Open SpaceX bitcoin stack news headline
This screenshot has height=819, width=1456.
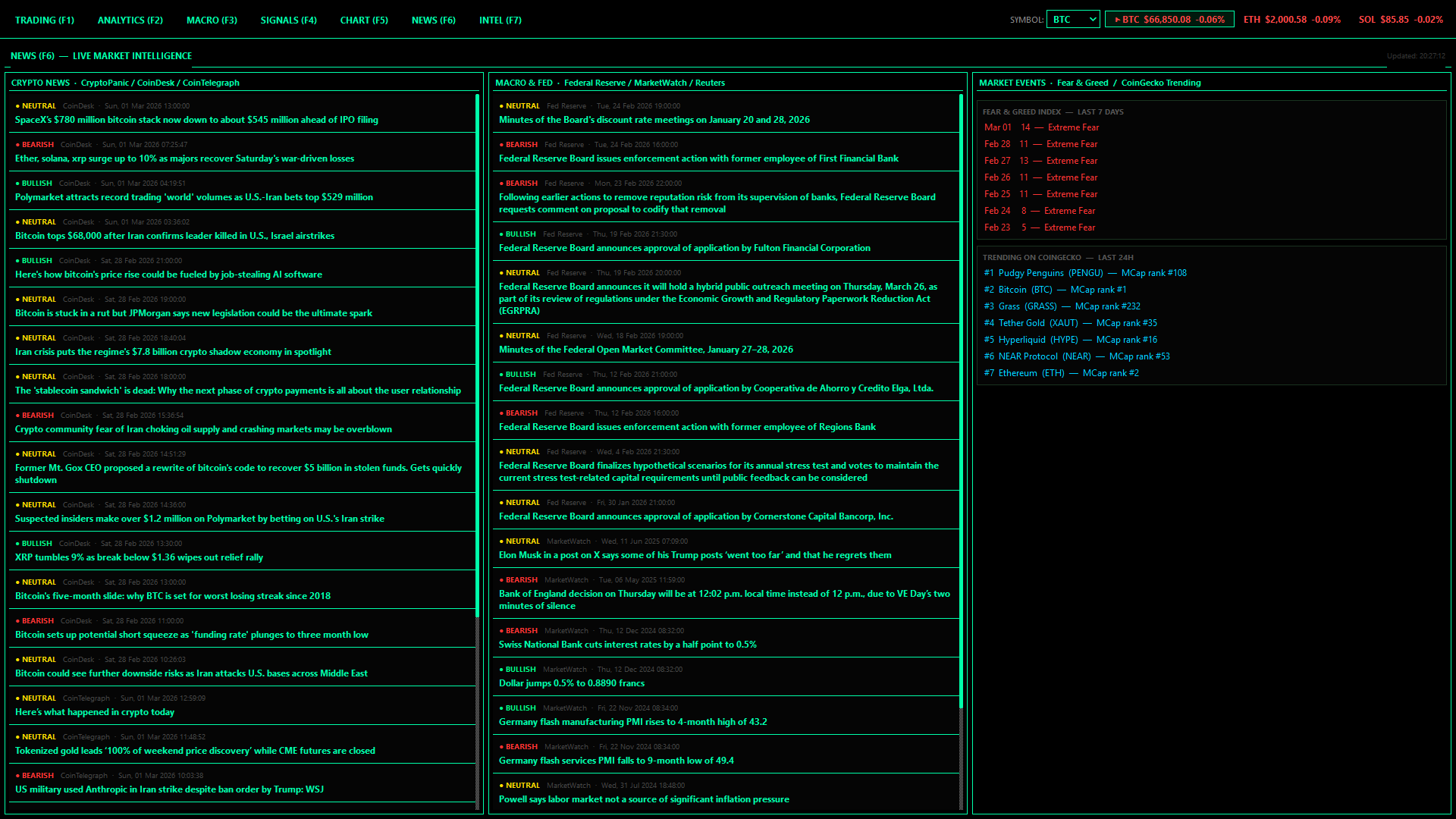pyautogui.click(x=196, y=120)
